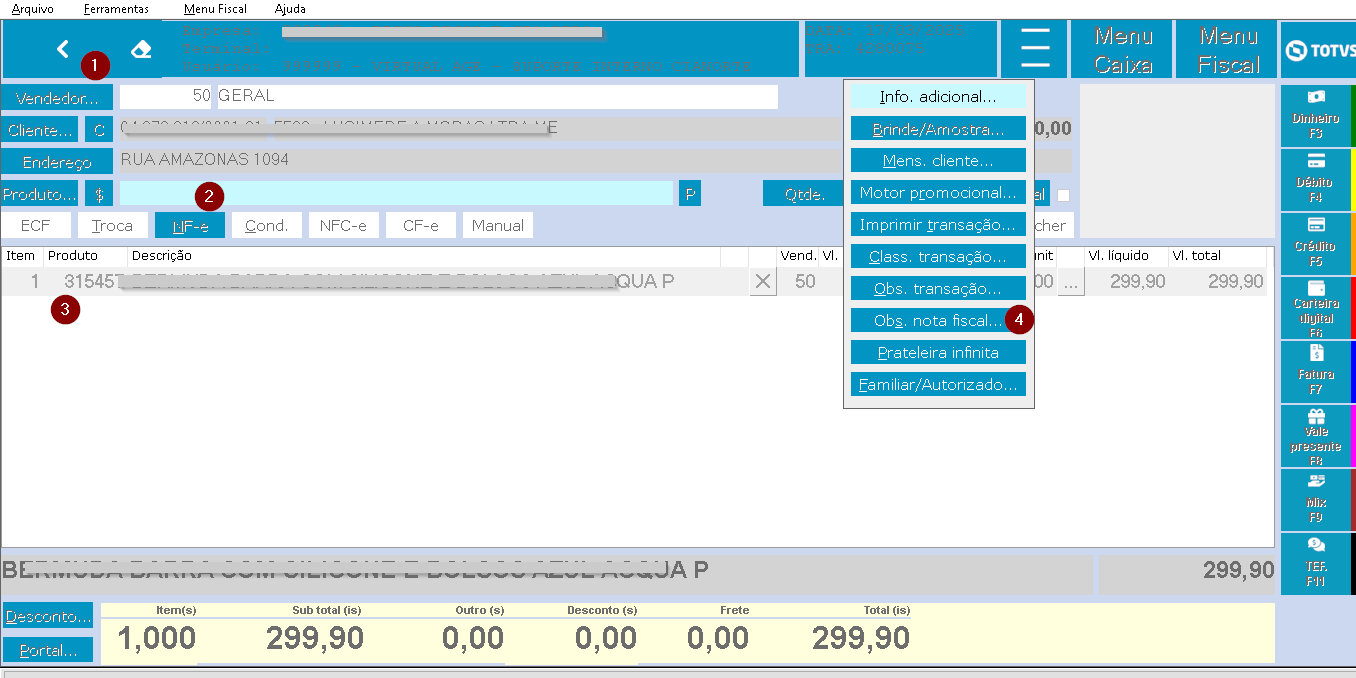The height and width of the screenshot is (678, 1356).
Task: Open the Arquivo menu
Action: coord(32,9)
